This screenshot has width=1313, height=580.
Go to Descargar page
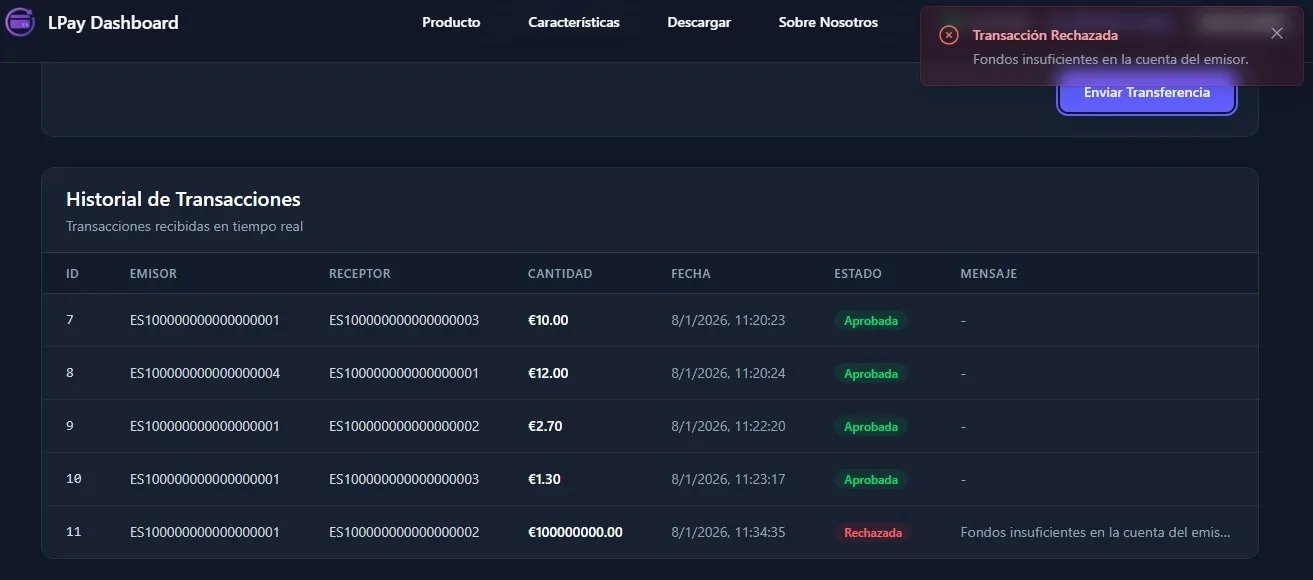pyautogui.click(x=699, y=22)
